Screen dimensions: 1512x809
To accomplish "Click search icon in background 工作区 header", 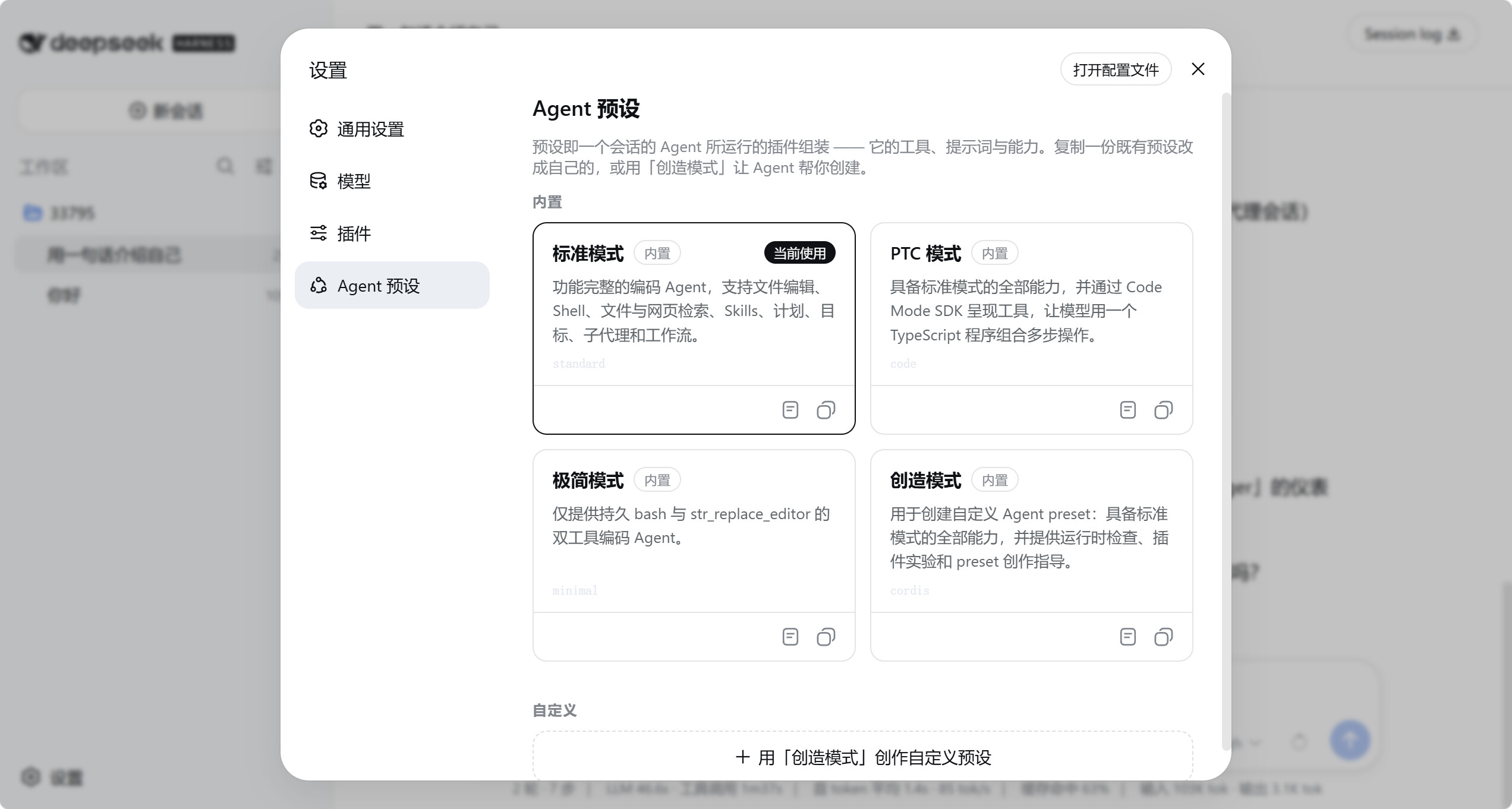I will click(x=225, y=166).
